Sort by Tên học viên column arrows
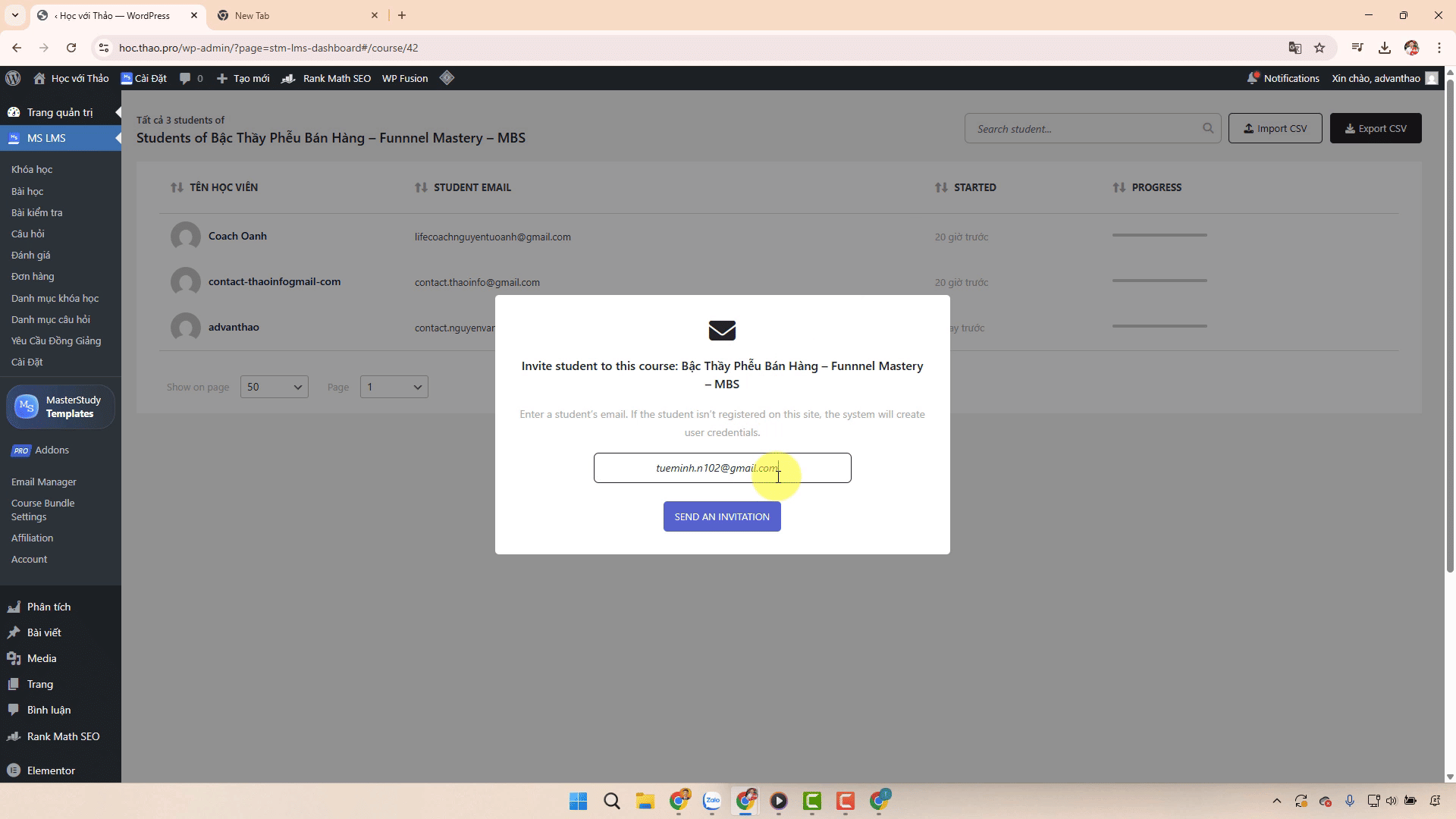This screenshot has width=1456, height=819. pos(177,187)
